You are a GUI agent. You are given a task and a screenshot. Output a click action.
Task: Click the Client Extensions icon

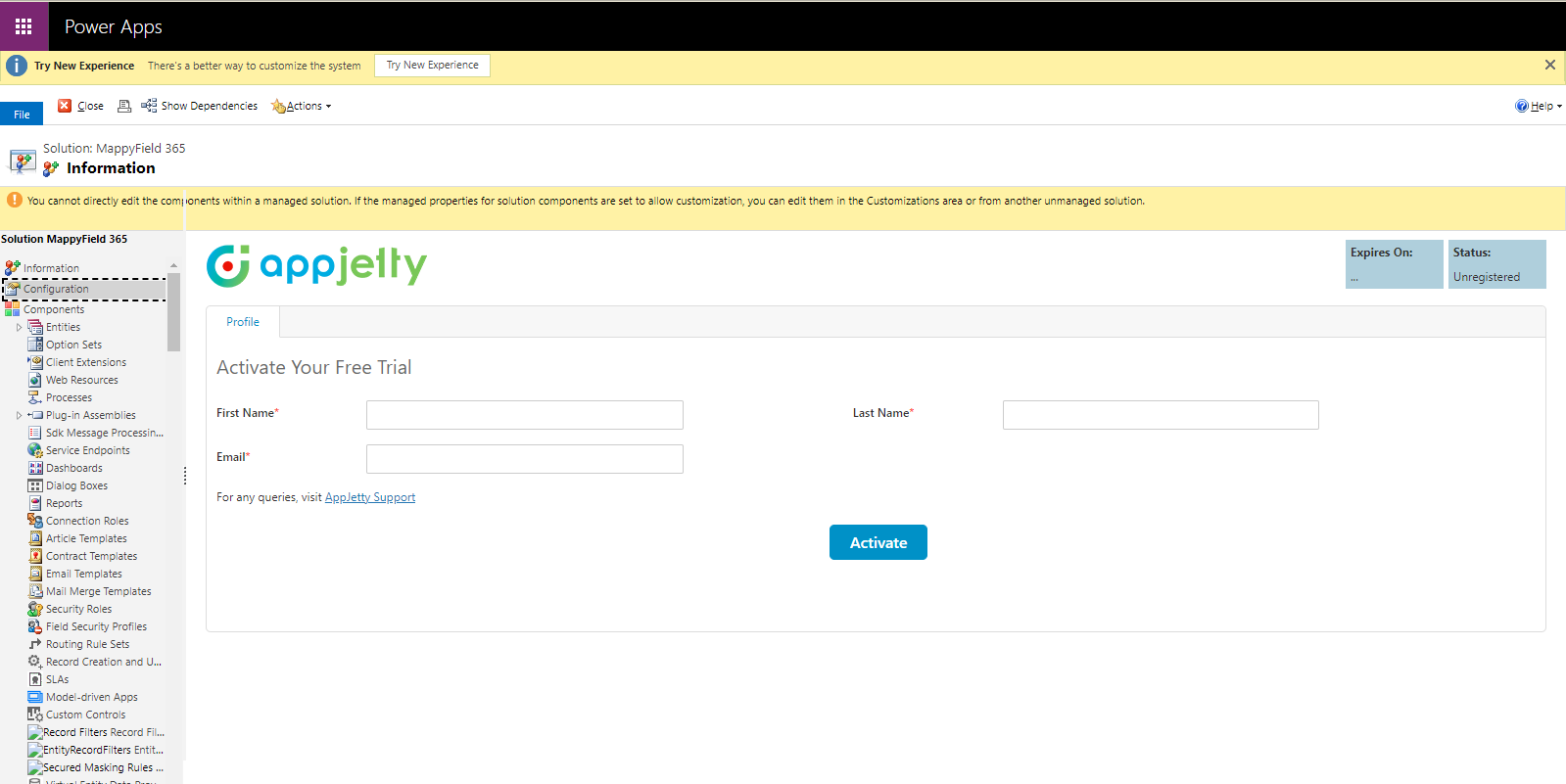coord(35,362)
